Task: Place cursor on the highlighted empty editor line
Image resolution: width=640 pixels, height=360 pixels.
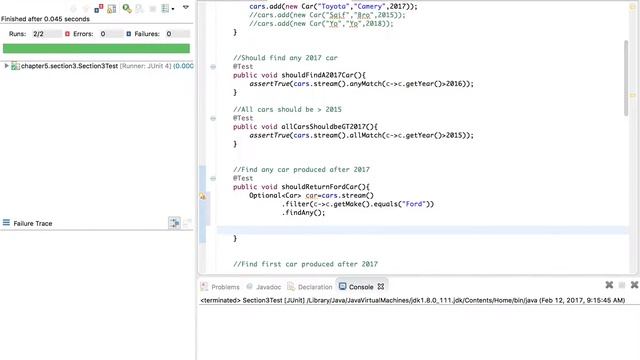Action: point(423,230)
